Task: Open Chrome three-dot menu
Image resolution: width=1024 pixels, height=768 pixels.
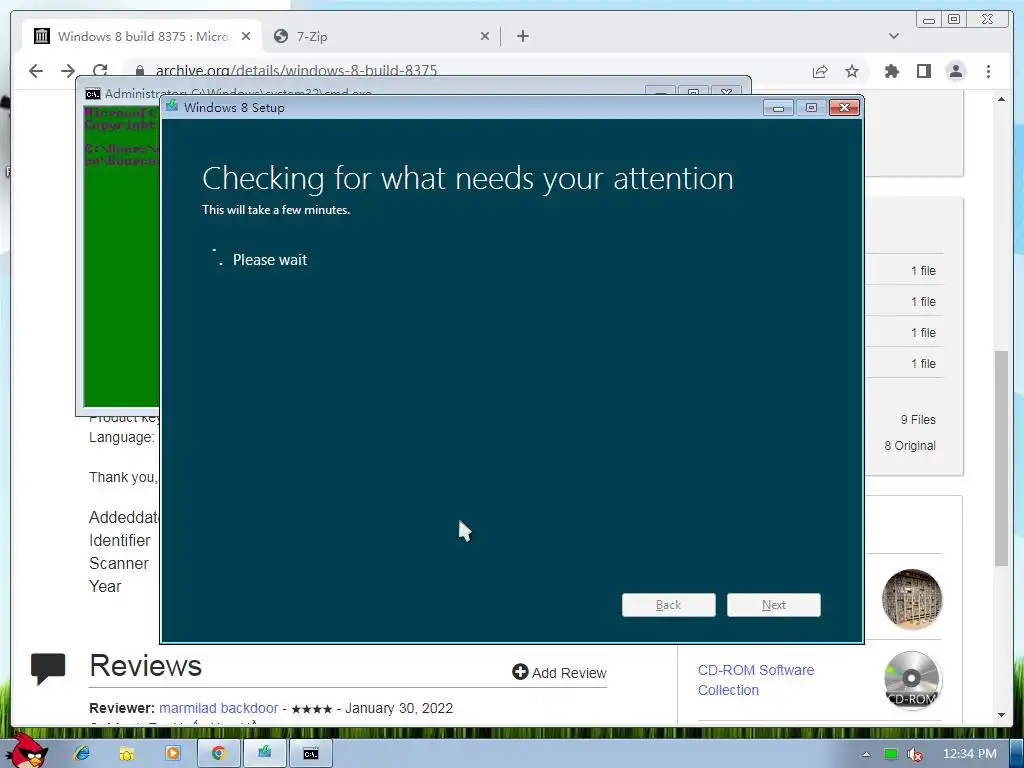Action: 988,71
